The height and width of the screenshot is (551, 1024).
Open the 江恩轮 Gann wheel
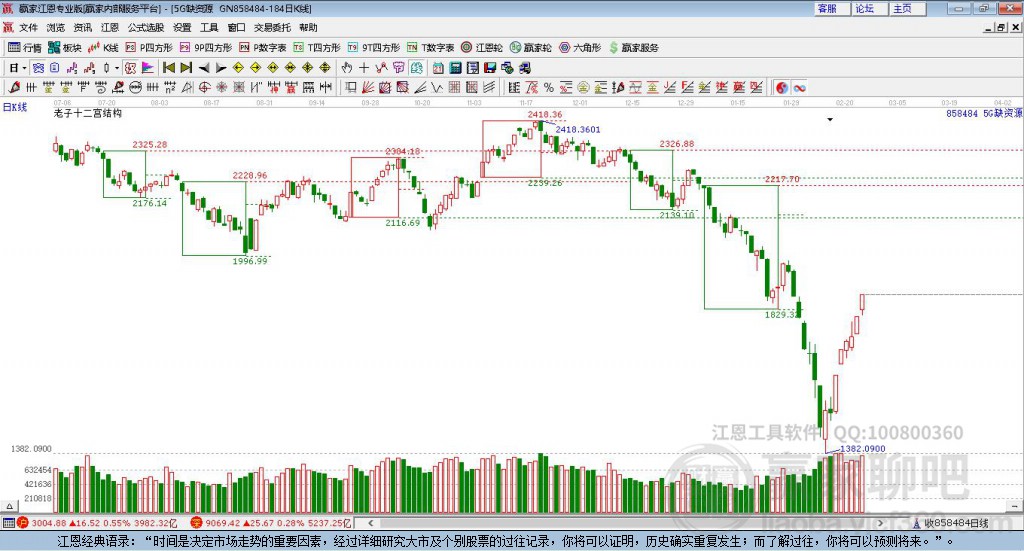point(482,48)
